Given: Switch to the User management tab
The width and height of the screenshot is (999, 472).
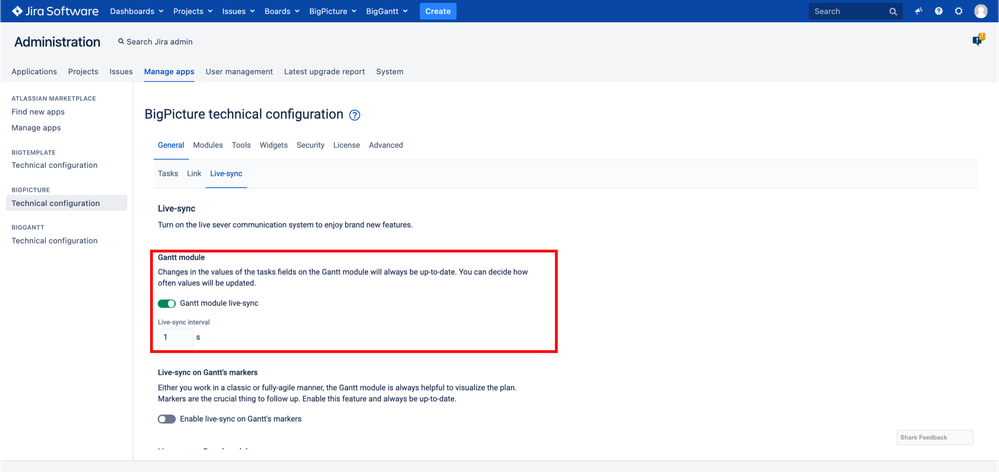Looking at the screenshot, I should [239, 71].
